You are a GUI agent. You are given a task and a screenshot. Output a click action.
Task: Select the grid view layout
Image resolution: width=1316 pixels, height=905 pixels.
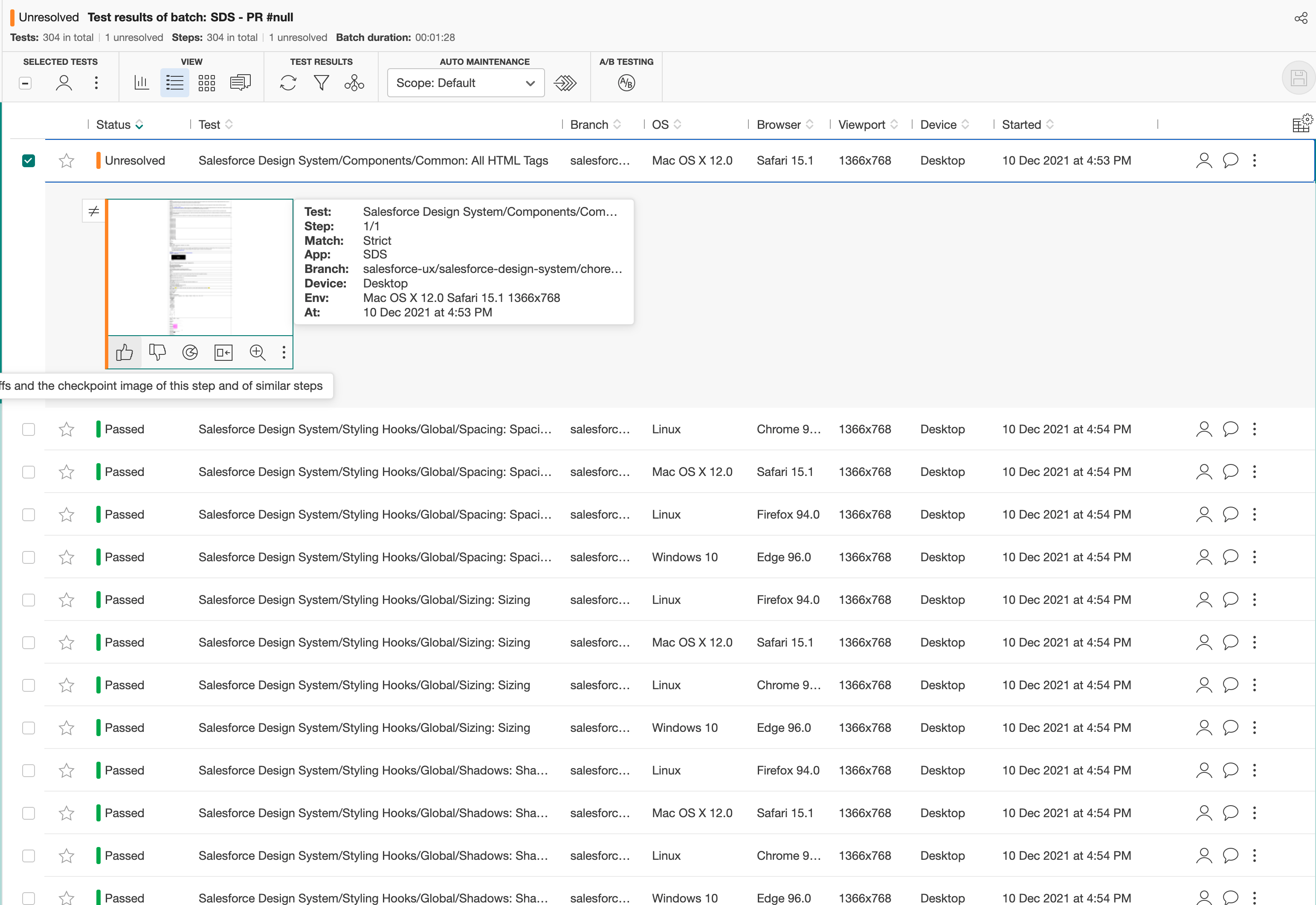click(207, 82)
